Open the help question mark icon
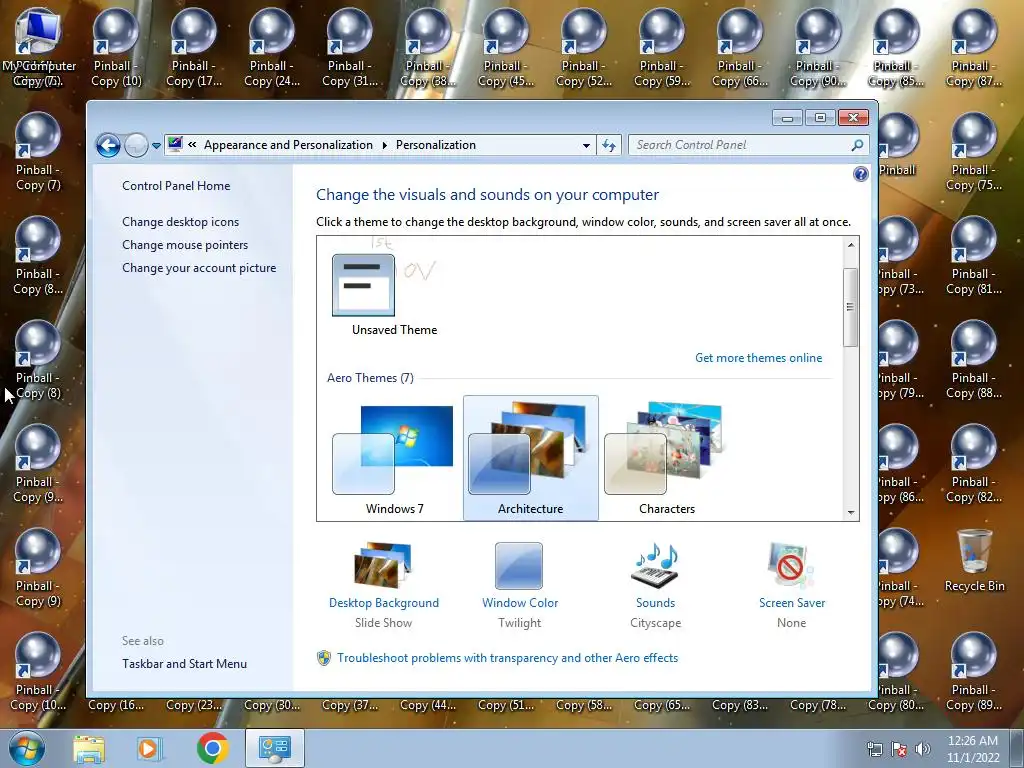Viewport: 1024px width, 768px height. coord(861,174)
